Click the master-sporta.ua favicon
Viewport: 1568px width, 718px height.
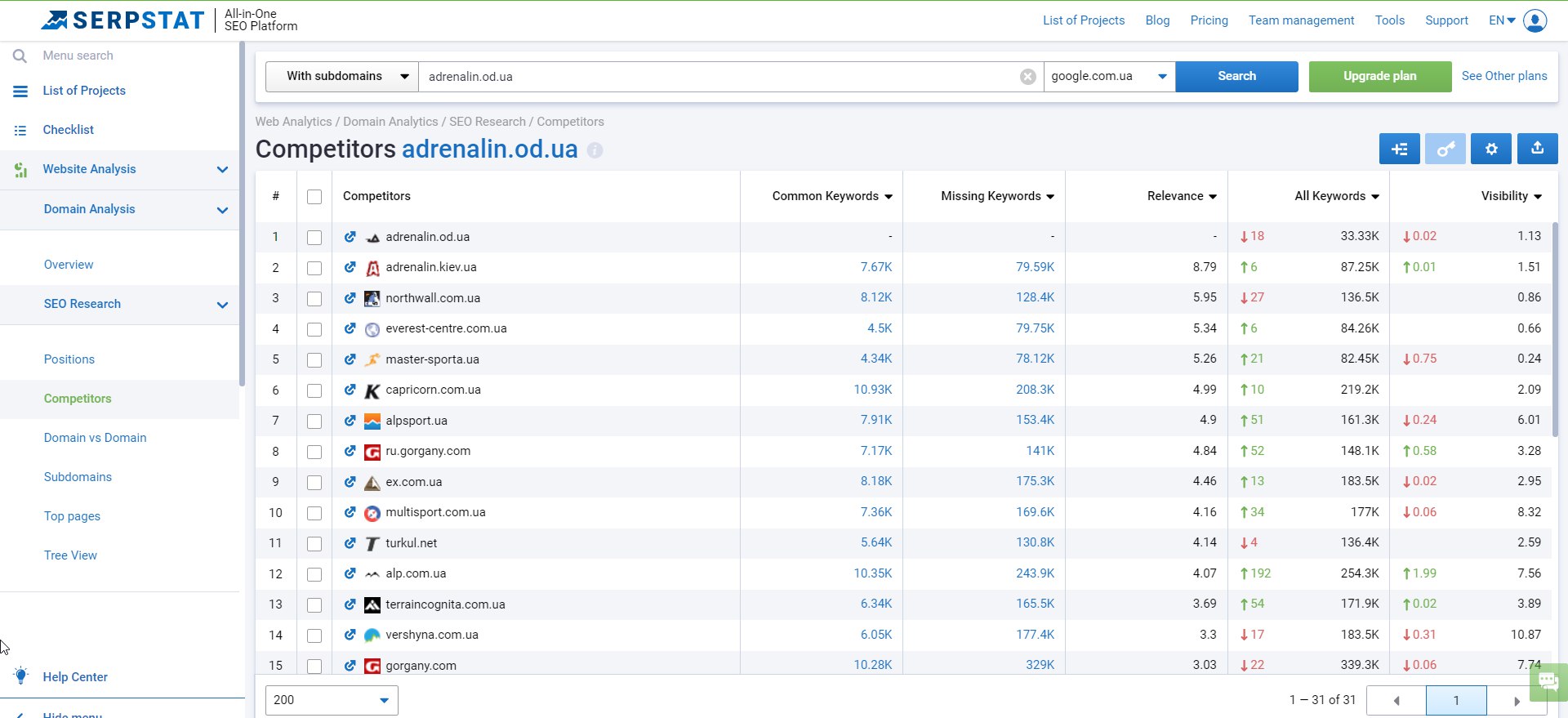click(x=372, y=359)
